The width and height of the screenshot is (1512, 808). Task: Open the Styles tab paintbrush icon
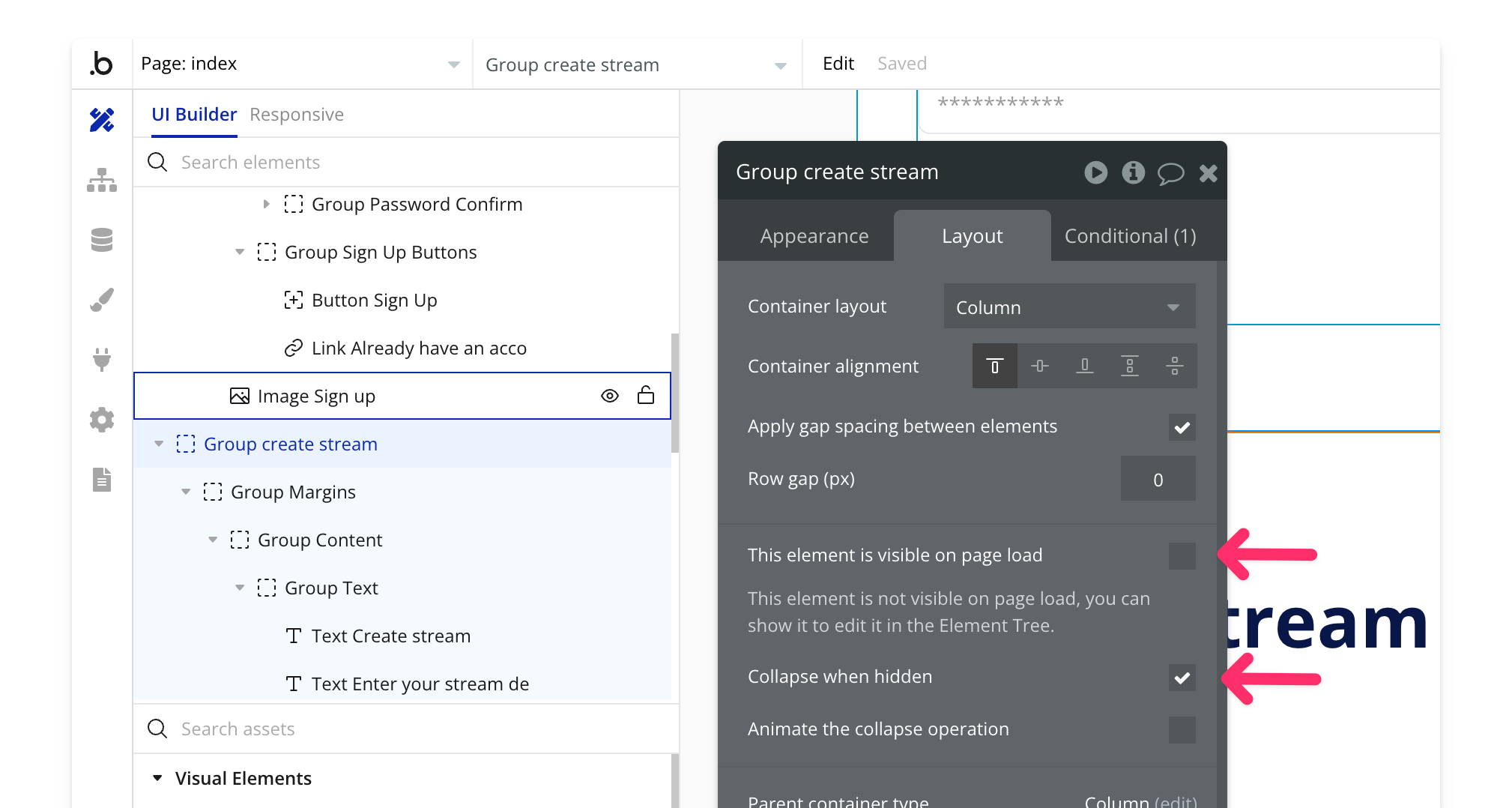pyautogui.click(x=102, y=300)
